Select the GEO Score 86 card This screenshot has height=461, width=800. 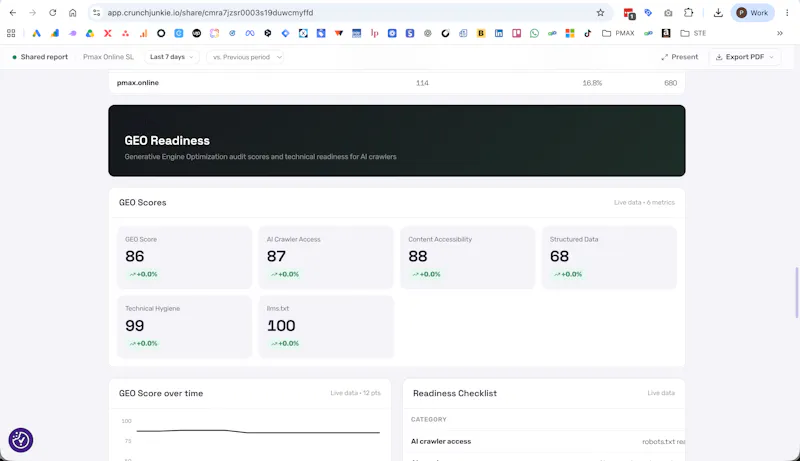(185, 258)
